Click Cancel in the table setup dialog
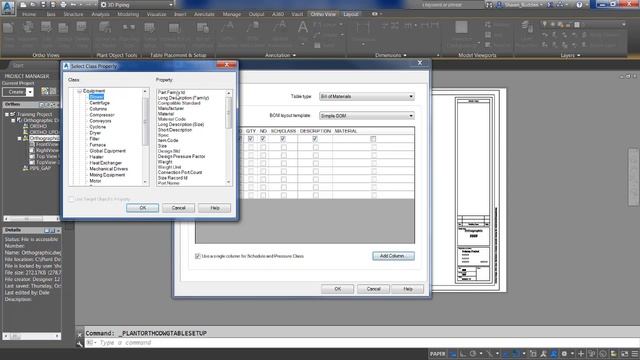Screen dimensions: 640x360 pyautogui.click(x=373, y=289)
